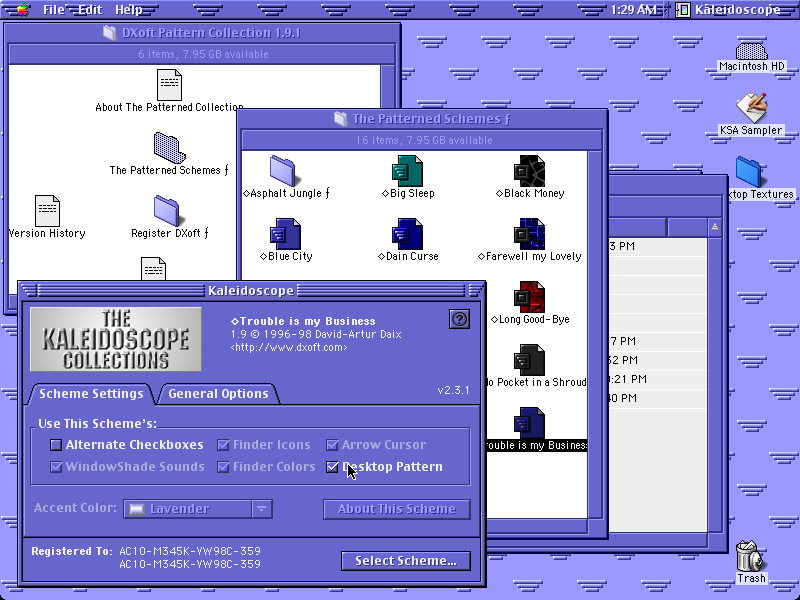Select the Desktop Textures folder on desktop
The height and width of the screenshot is (600, 800).
tap(749, 172)
